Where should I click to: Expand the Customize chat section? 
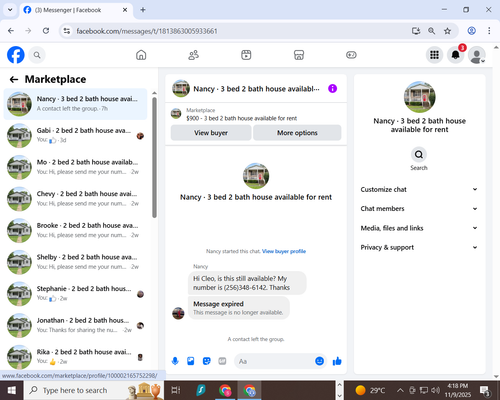[x=419, y=189]
